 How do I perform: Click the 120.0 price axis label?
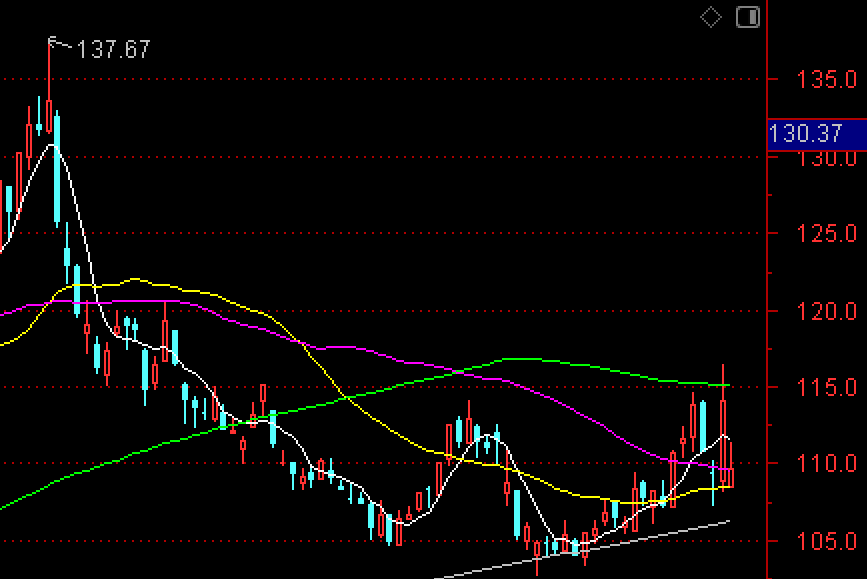(827, 311)
